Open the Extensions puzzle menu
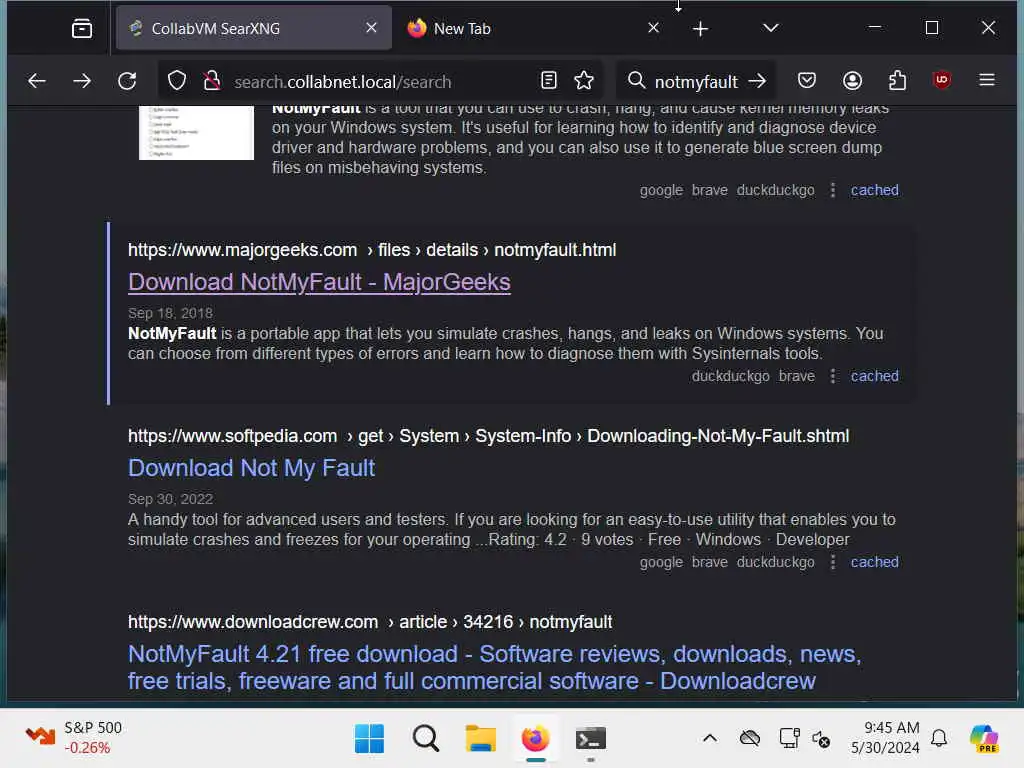Screen dimensions: 1024x768 (x=897, y=81)
